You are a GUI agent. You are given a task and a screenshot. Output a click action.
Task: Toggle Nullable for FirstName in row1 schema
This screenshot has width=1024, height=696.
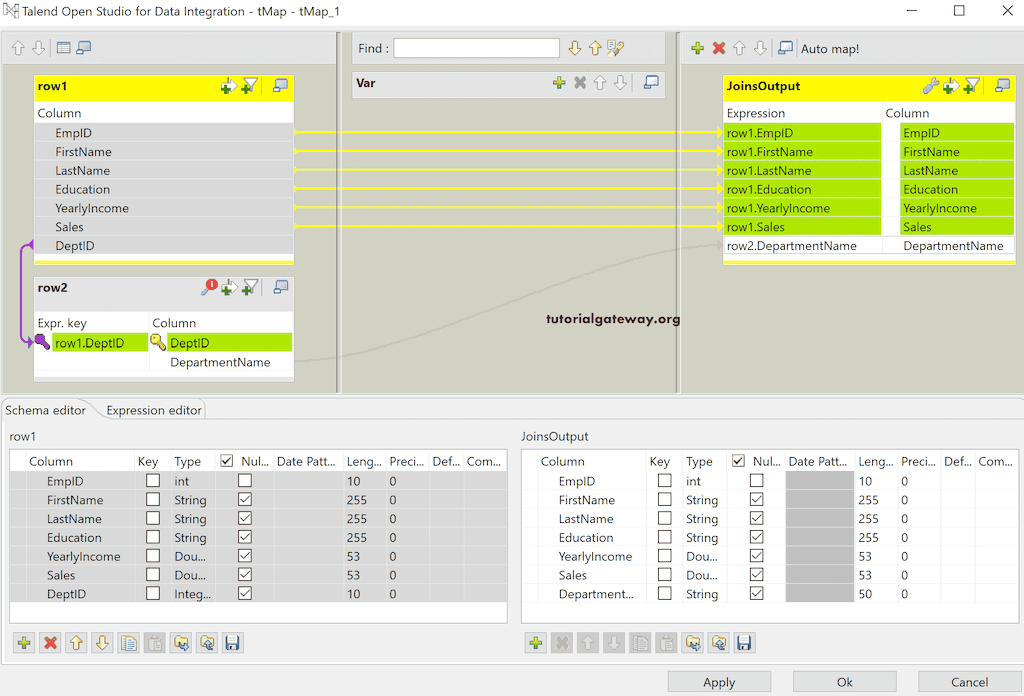(243, 499)
